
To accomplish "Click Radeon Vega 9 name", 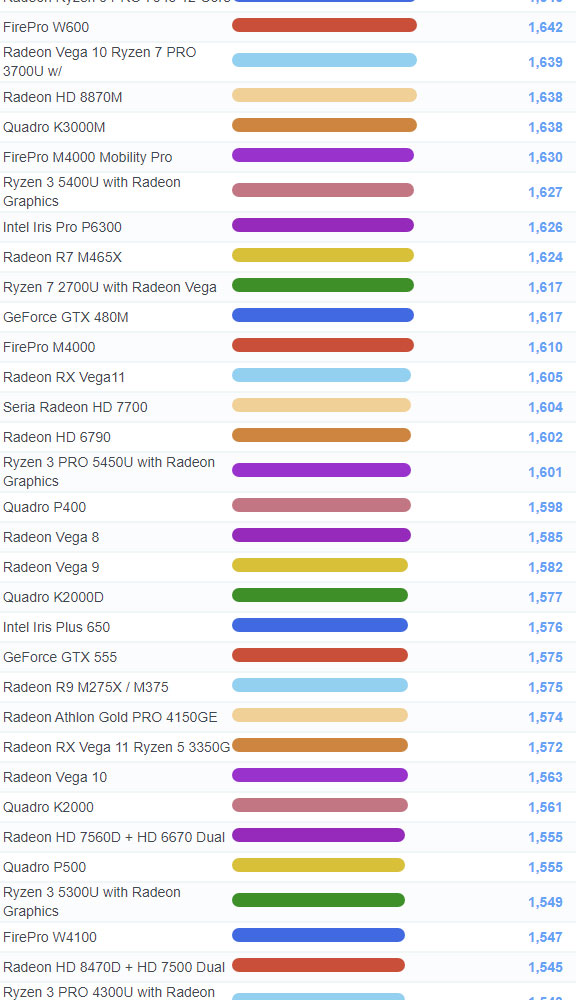I will pyautogui.click(x=51, y=568).
